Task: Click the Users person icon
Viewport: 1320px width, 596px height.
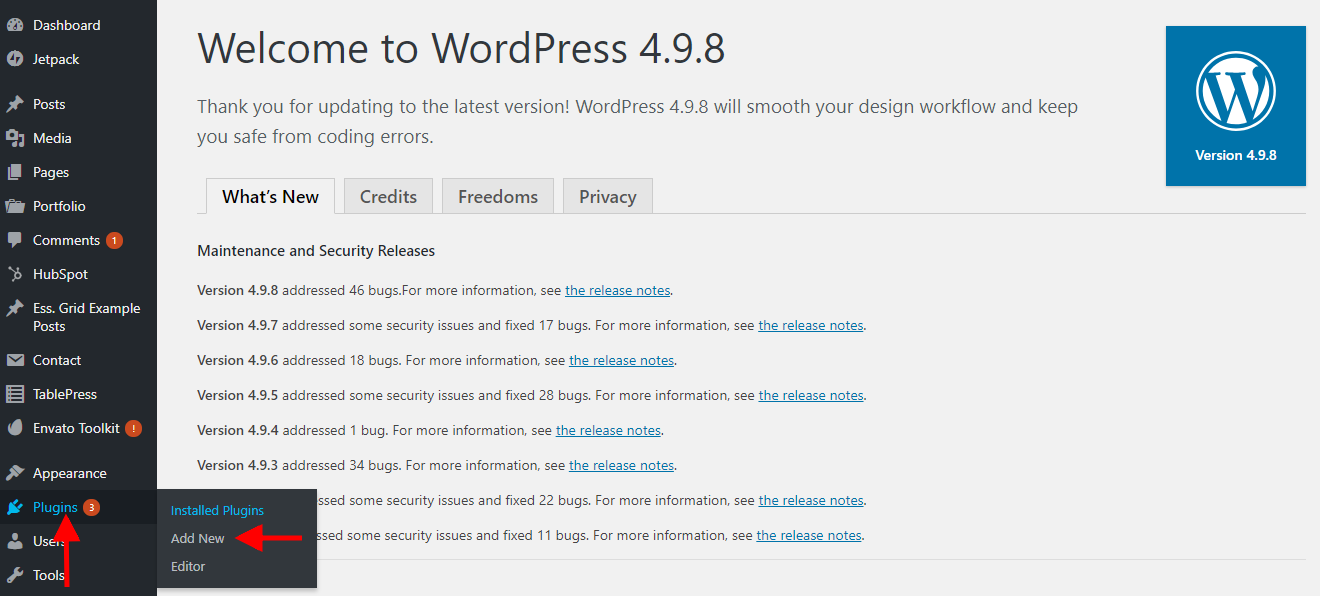Action: 15,541
